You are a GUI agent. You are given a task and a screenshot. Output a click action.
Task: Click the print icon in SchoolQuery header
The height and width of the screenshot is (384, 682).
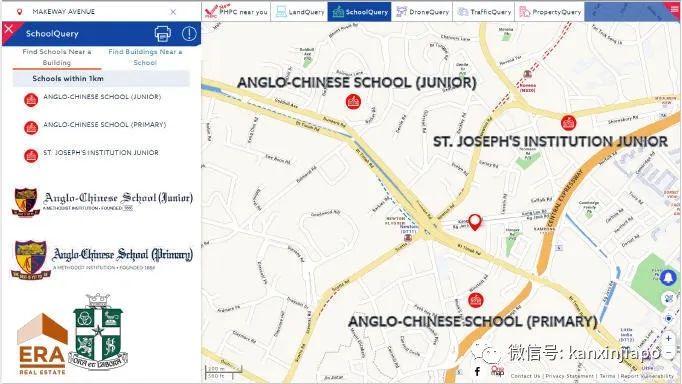coord(163,34)
